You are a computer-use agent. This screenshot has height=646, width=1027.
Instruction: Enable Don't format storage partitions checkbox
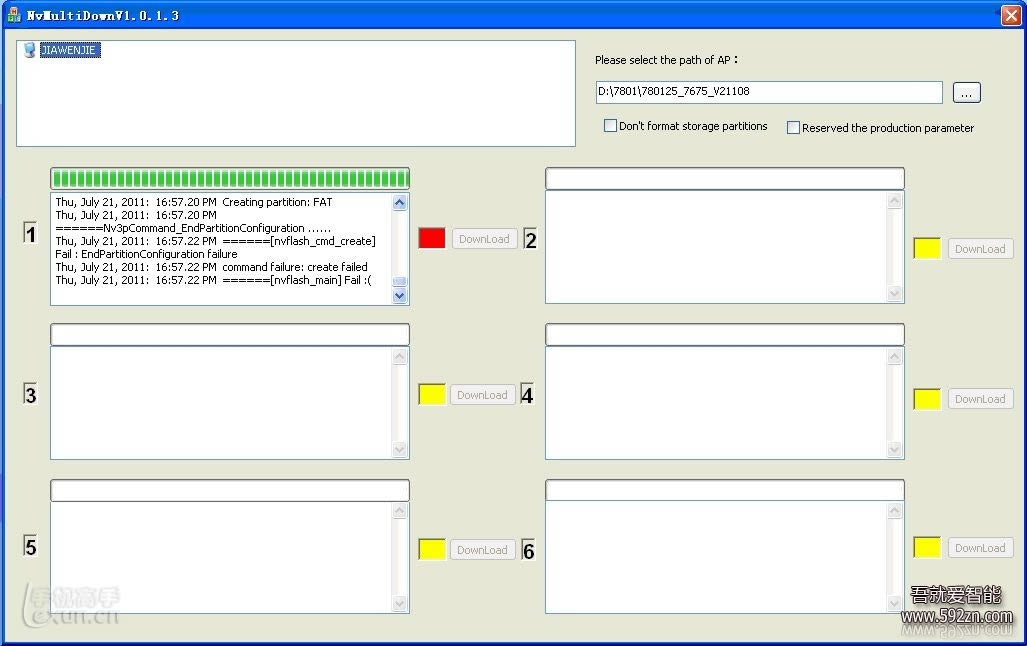point(610,126)
